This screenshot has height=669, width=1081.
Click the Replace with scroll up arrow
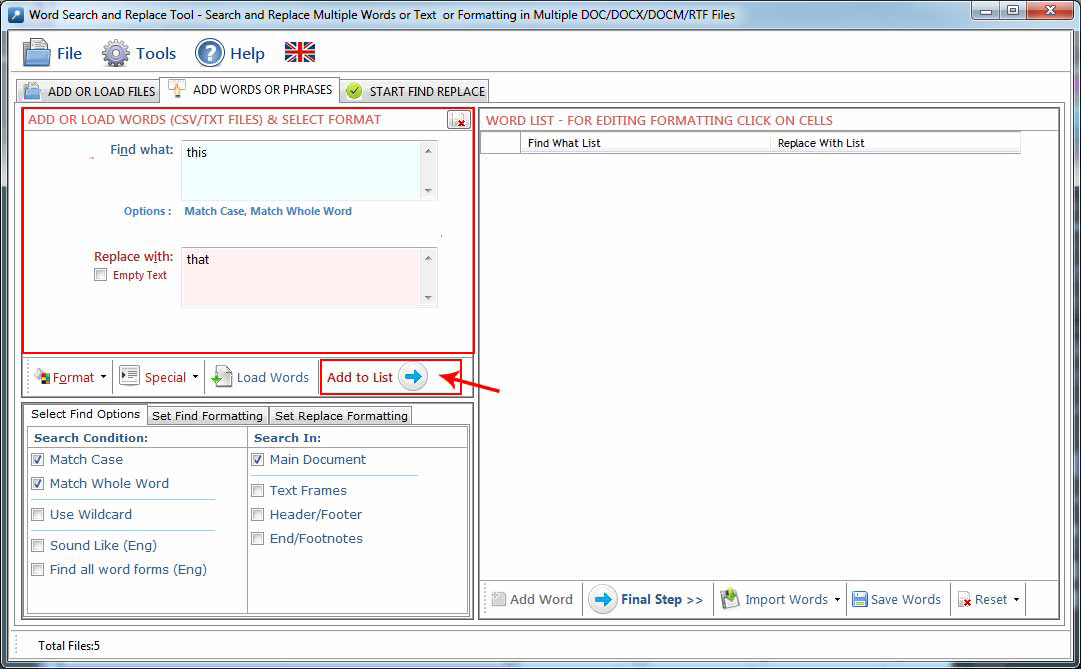click(429, 258)
